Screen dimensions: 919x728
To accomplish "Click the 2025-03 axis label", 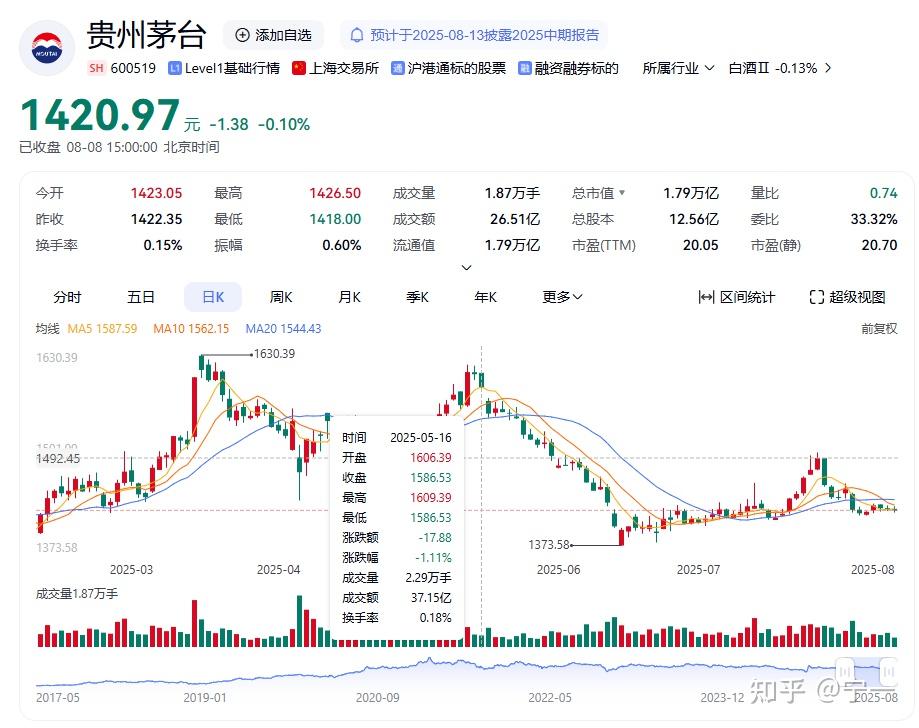I will point(131,570).
